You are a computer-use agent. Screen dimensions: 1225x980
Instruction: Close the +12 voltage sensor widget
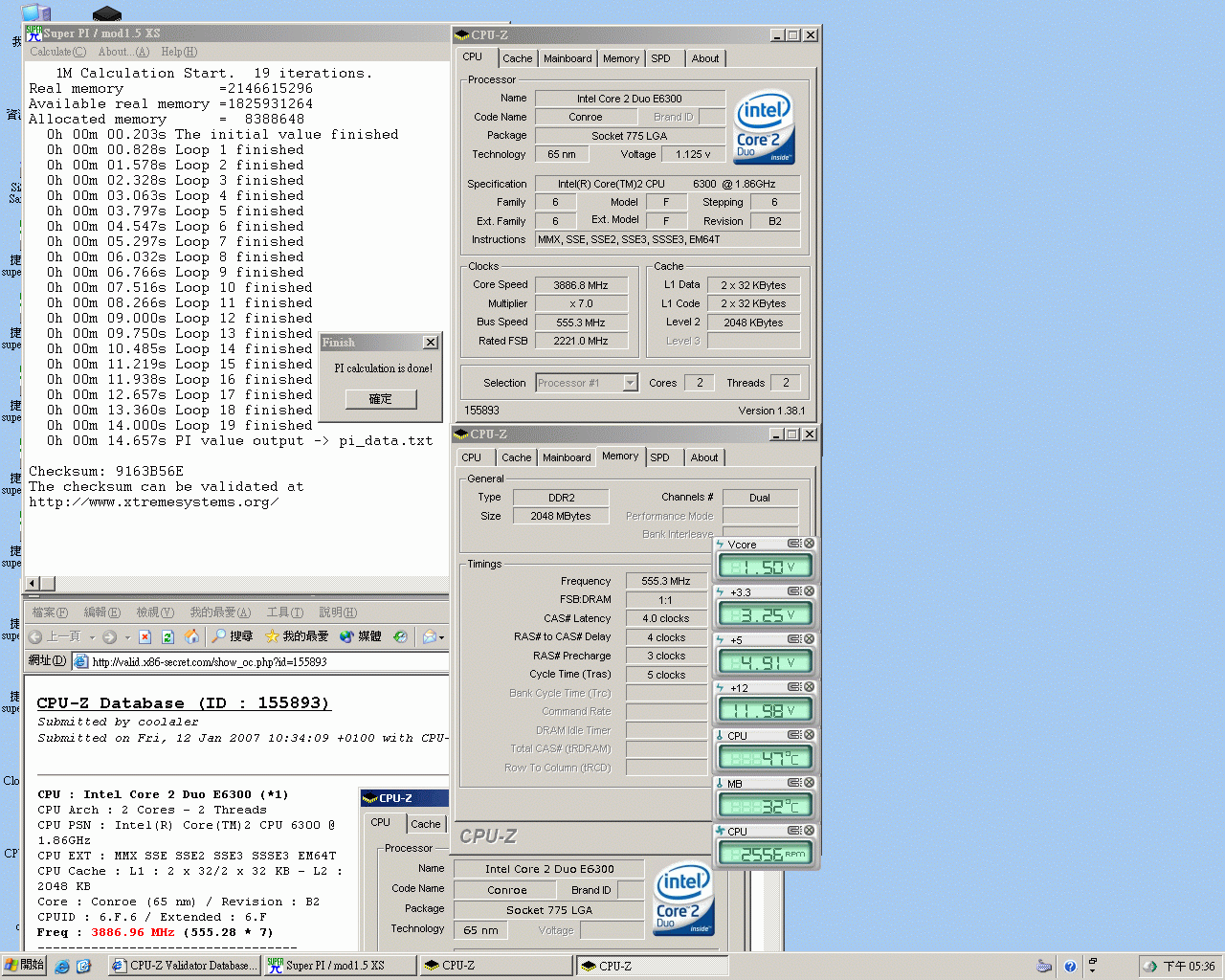click(809, 687)
